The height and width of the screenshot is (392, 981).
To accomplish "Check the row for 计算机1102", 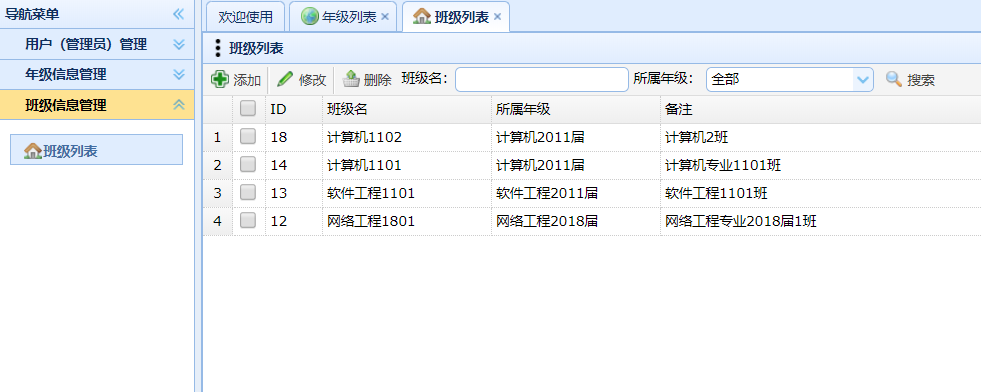I will [x=248, y=136].
